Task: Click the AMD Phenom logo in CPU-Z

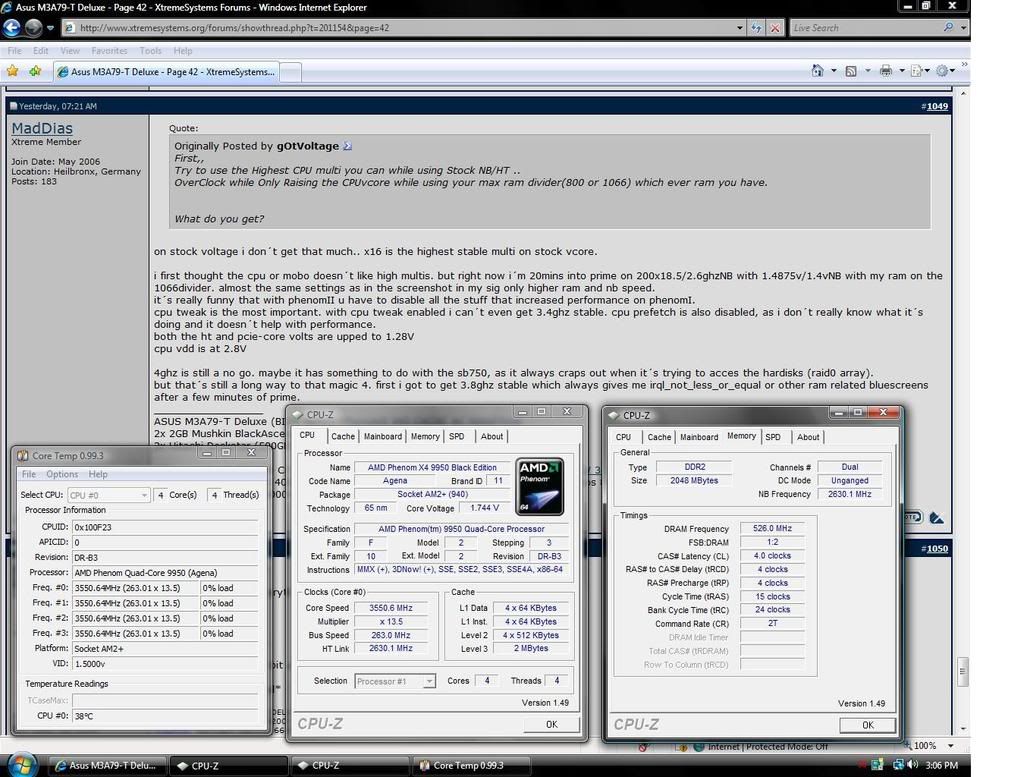Action: coord(539,486)
